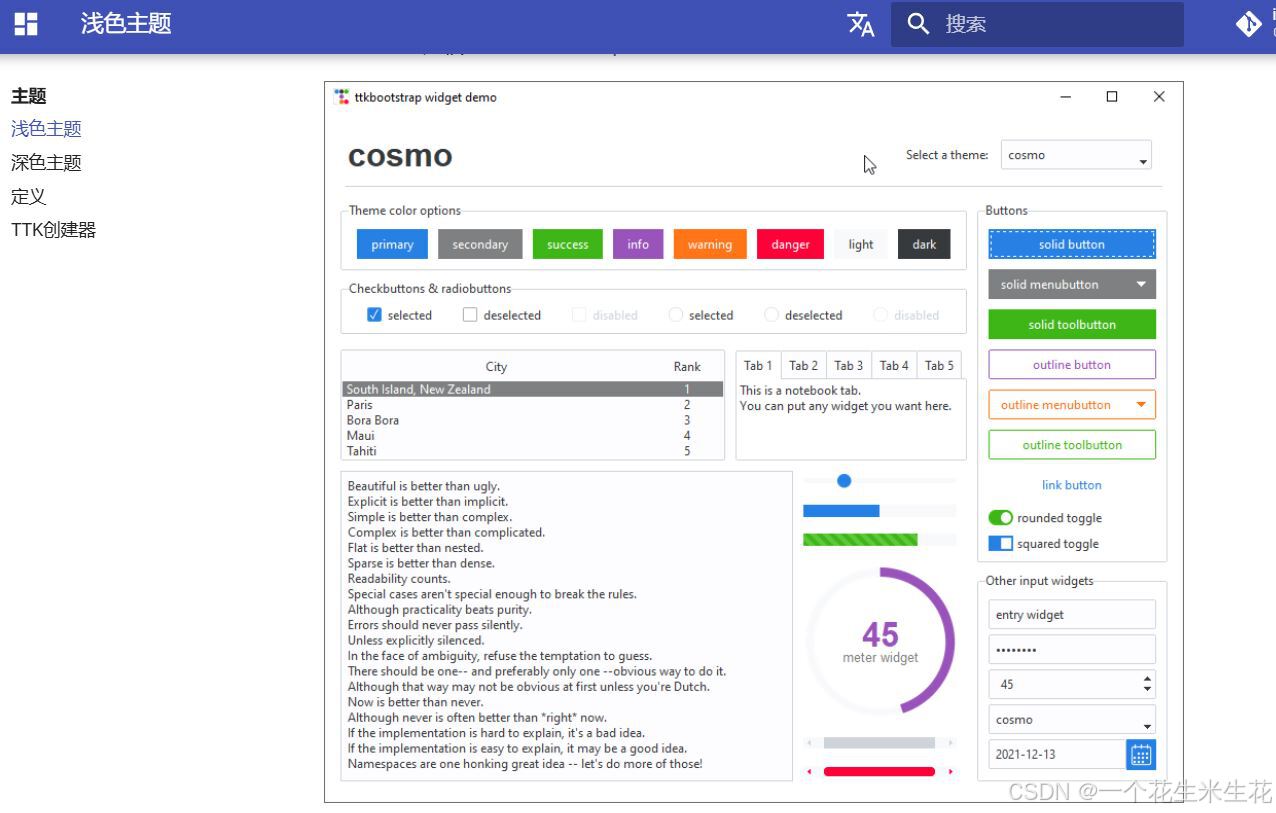Open the cosmo combobox under Other input widgets
Screen dimensions: 1276x813
[x=1072, y=720]
